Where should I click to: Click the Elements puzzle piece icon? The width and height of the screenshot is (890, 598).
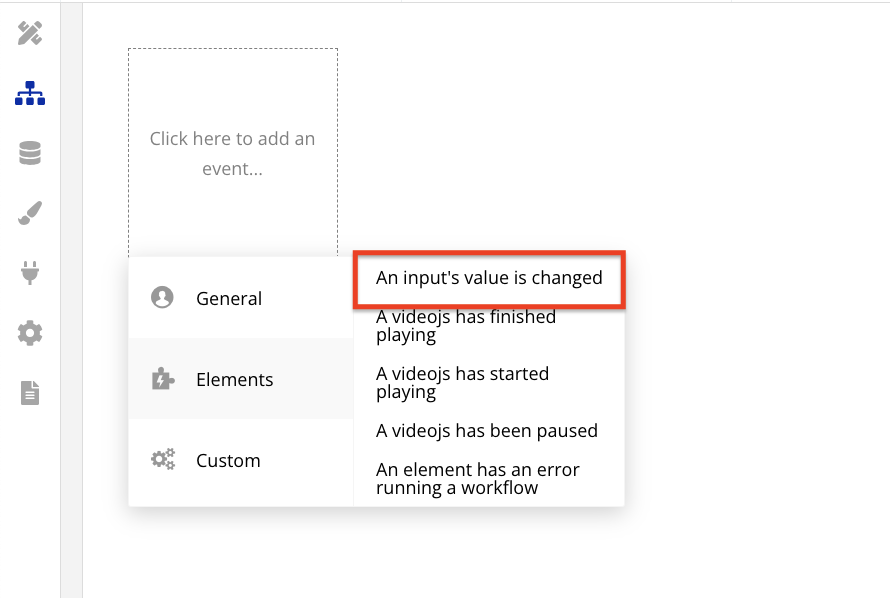(x=163, y=379)
